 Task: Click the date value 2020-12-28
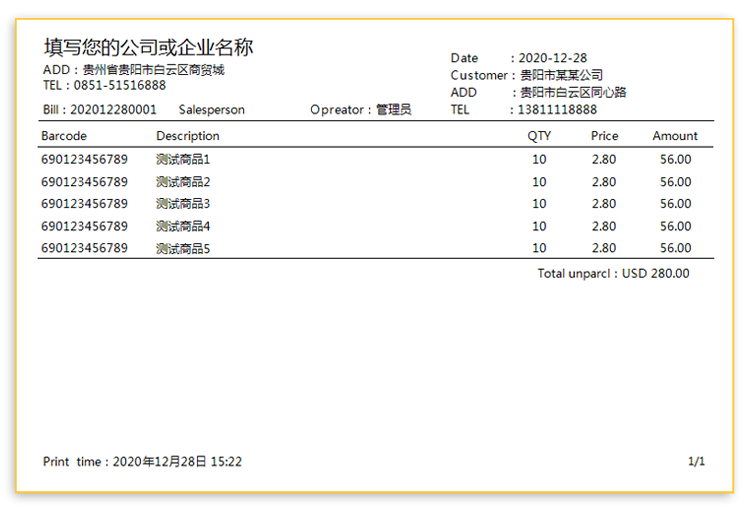pos(552,58)
